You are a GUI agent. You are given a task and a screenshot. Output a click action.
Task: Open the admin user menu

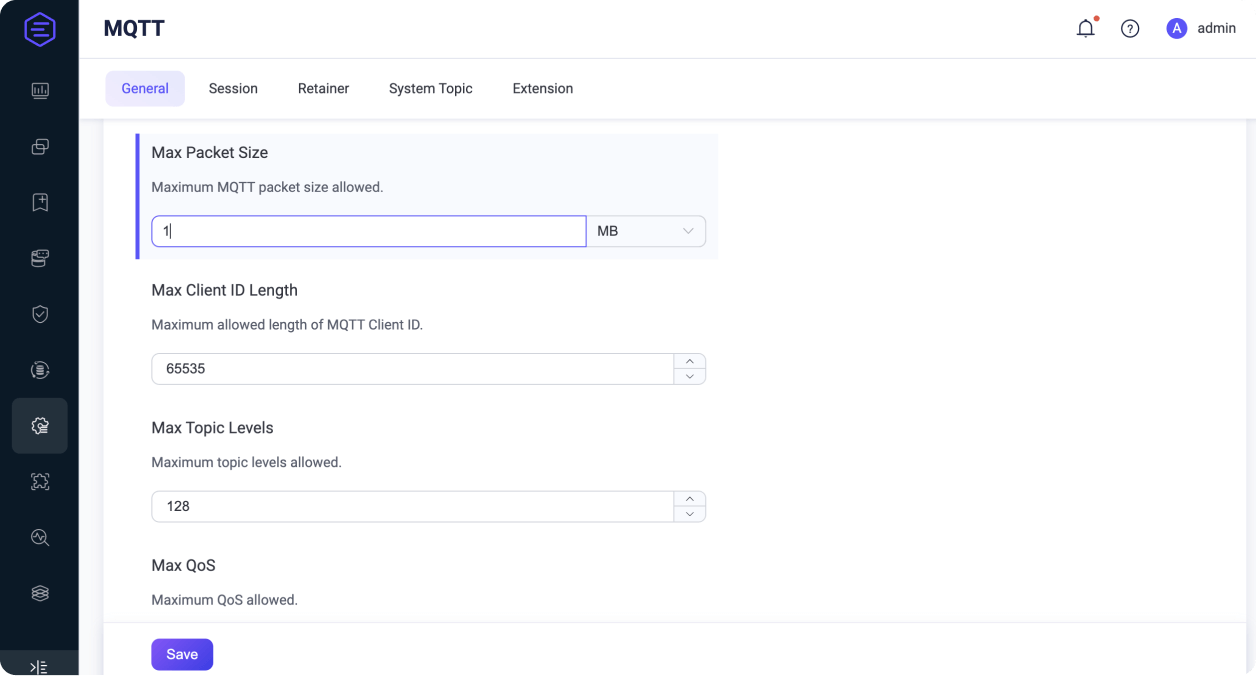[1202, 29]
